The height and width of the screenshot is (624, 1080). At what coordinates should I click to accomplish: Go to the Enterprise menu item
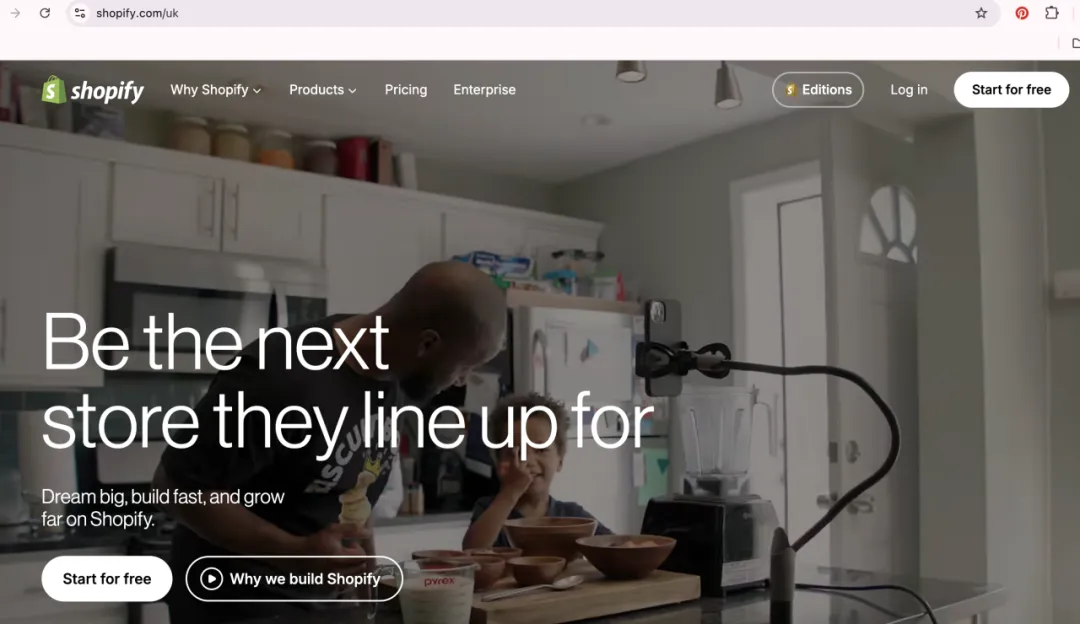click(x=484, y=90)
